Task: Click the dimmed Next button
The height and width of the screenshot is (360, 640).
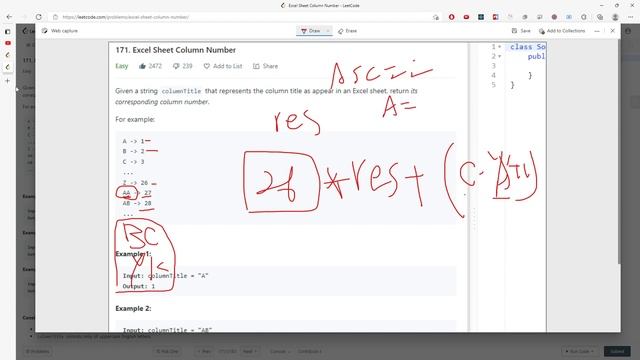Action: (x=249, y=351)
